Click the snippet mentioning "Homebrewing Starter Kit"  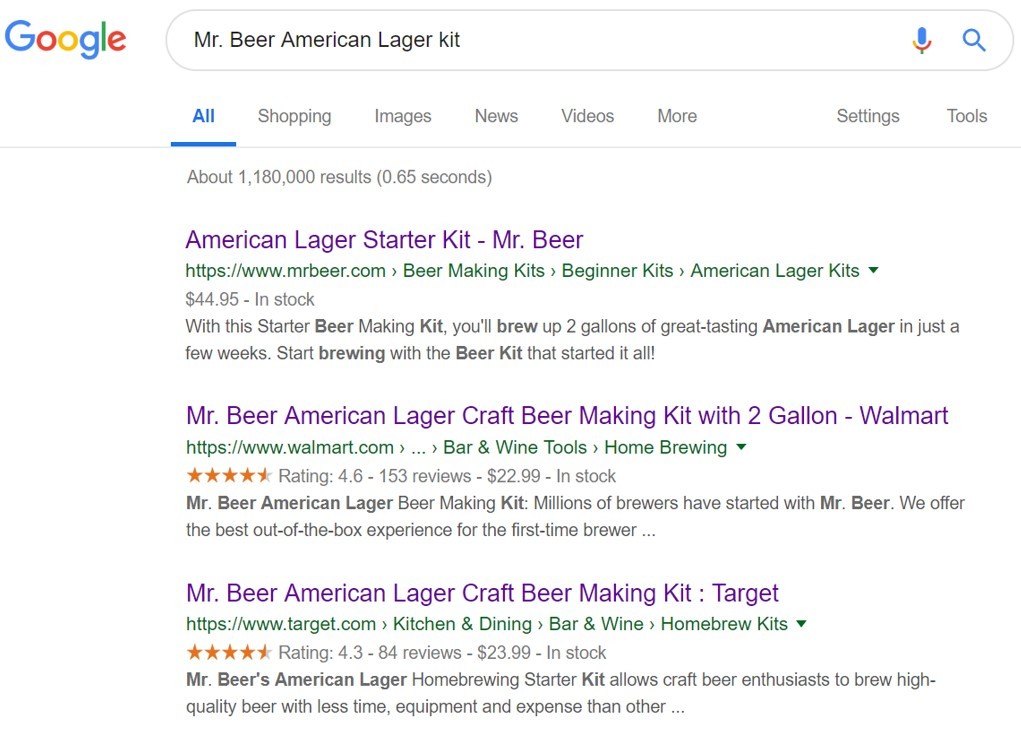point(561,693)
